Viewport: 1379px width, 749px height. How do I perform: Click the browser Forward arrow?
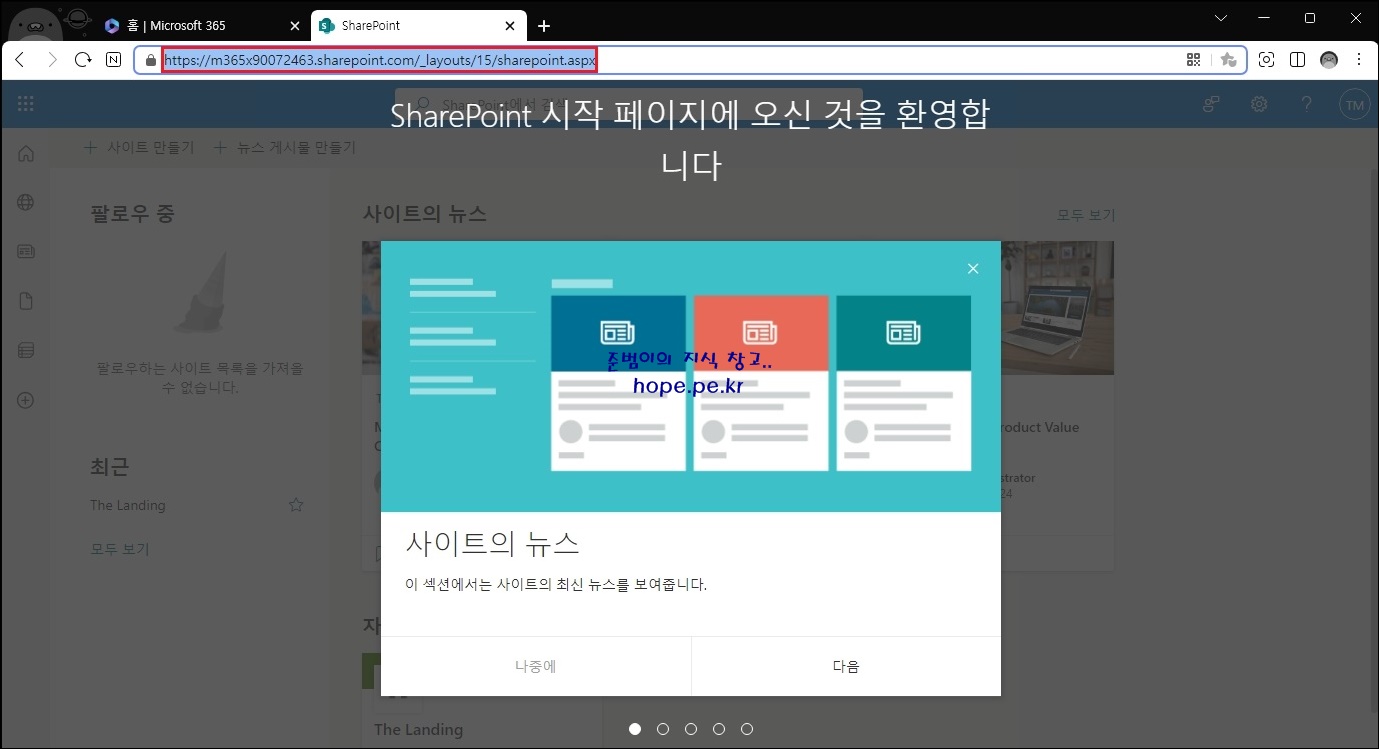(x=52, y=60)
